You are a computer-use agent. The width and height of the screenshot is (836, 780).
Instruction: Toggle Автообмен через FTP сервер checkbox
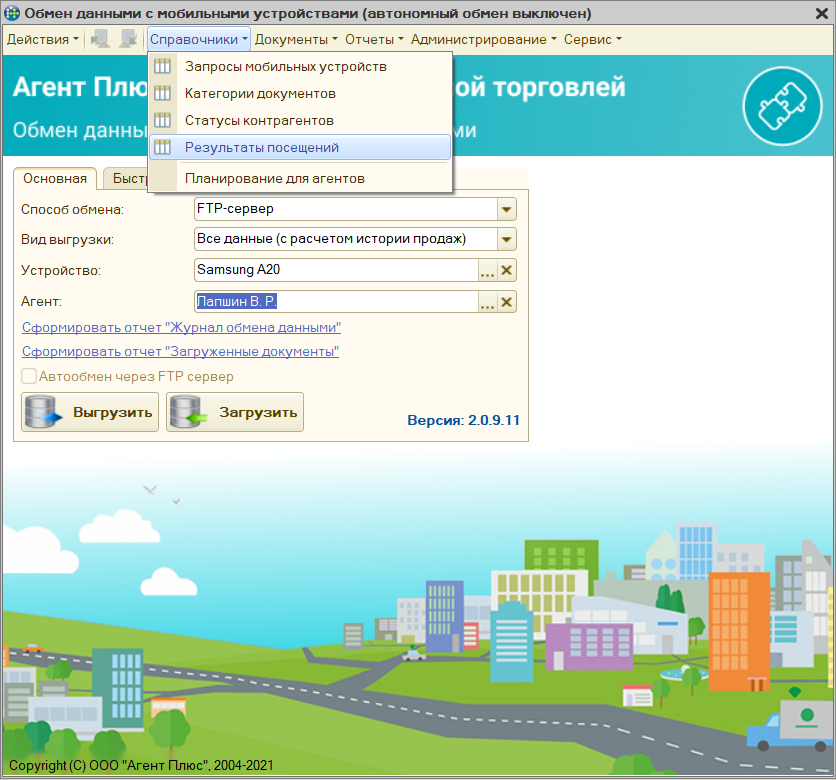pyautogui.click(x=29, y=377)
